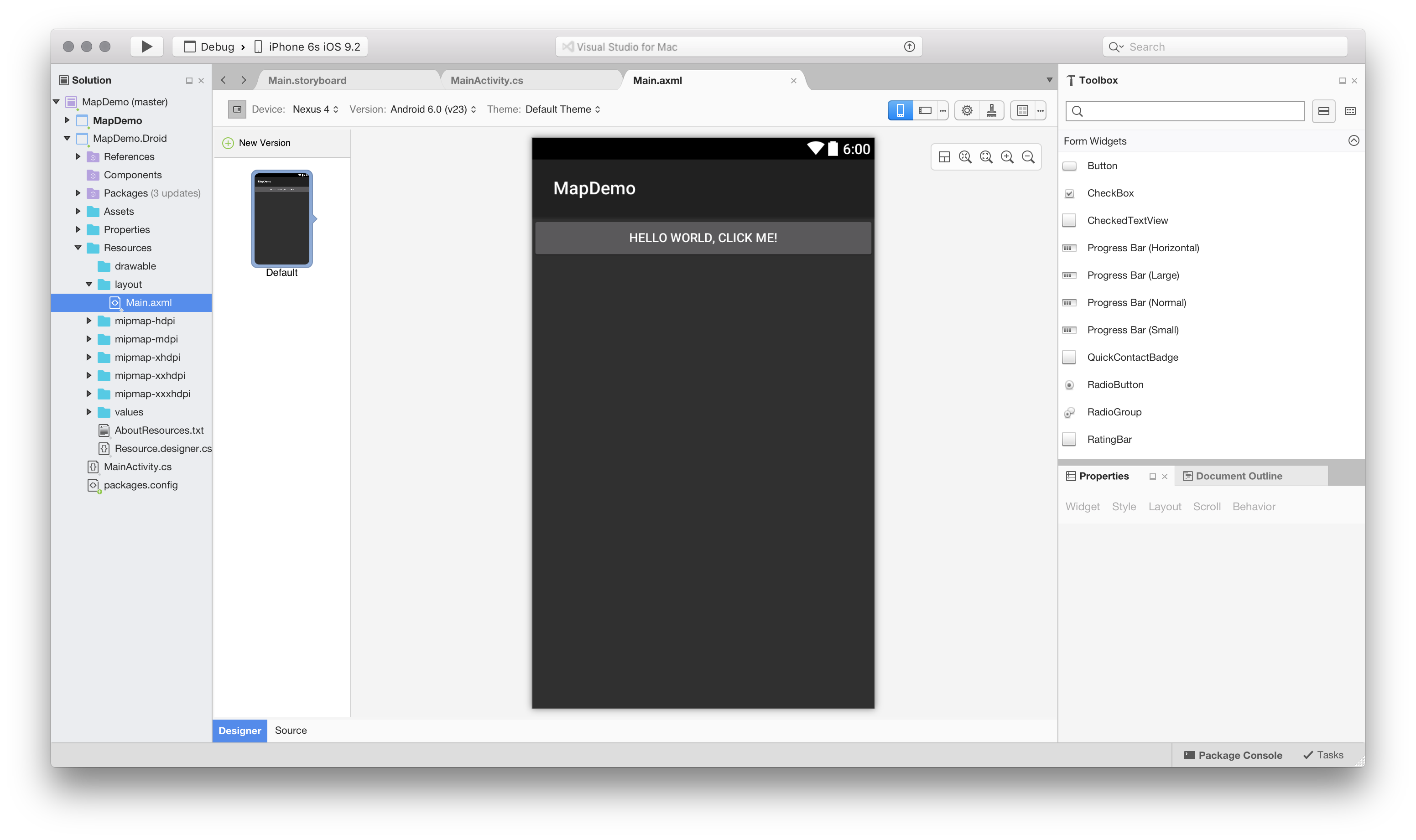The height and width of the screenshot is (840, 1416).
Task: Click the zoom in icon on designer canvas
Action: pyautogui.click(x=1007, y=156)
